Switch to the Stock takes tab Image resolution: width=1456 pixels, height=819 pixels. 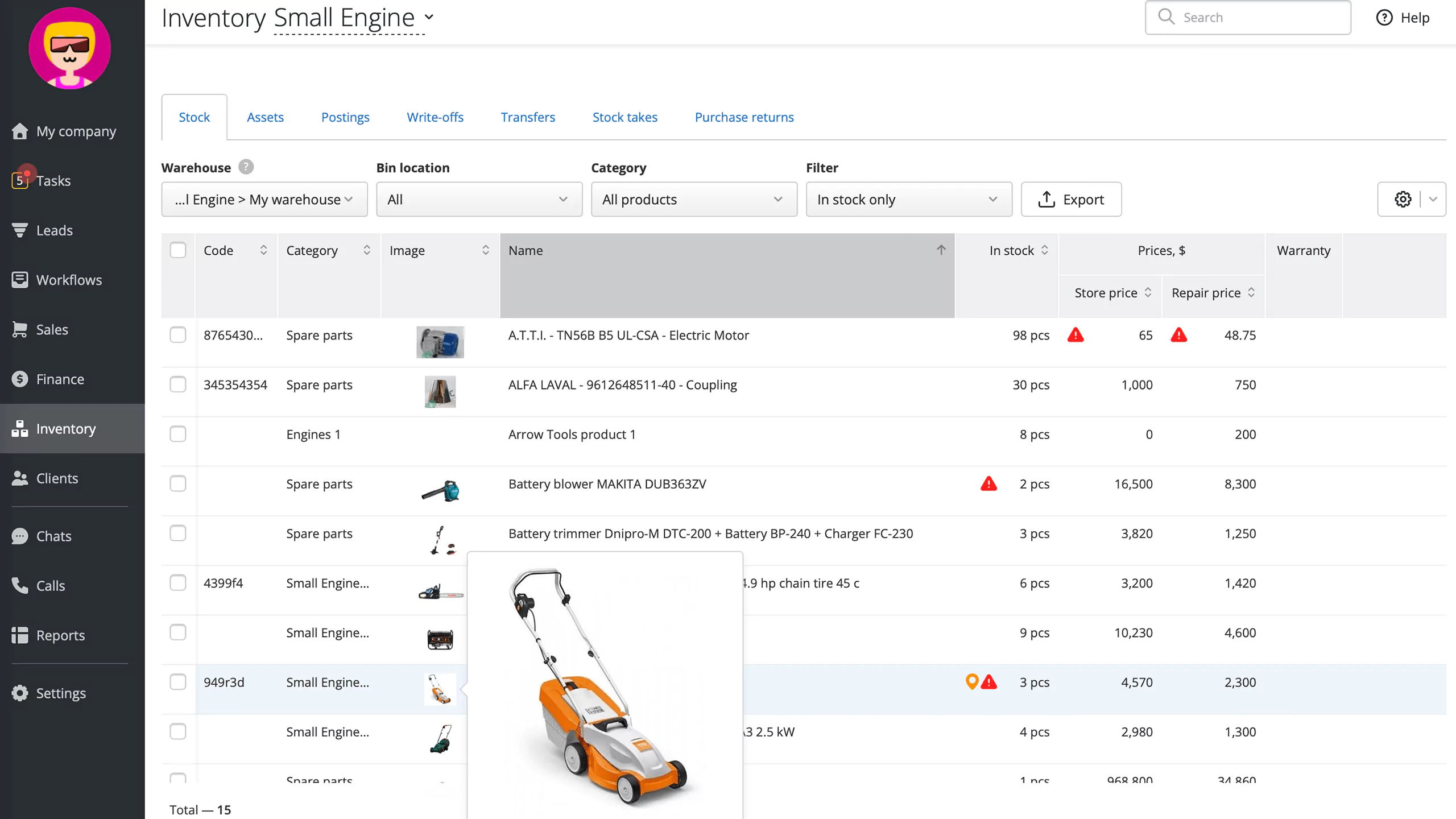[x=624, y=117]
